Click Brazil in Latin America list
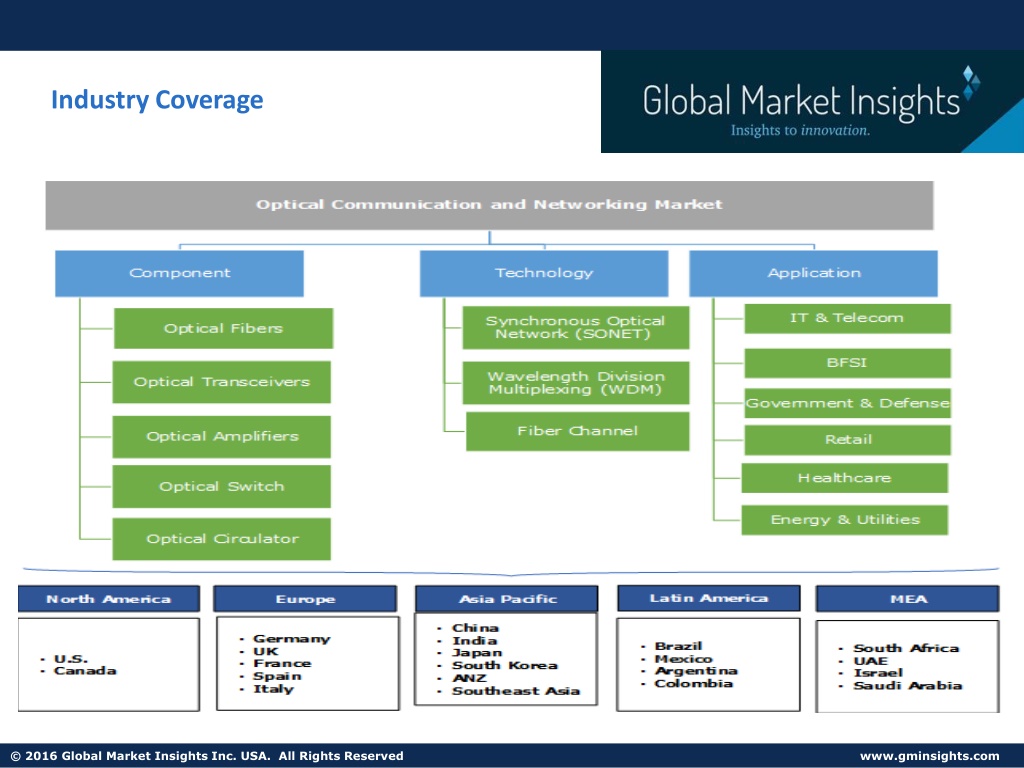Screen dimensions: 1024x768 pos(679,646)
